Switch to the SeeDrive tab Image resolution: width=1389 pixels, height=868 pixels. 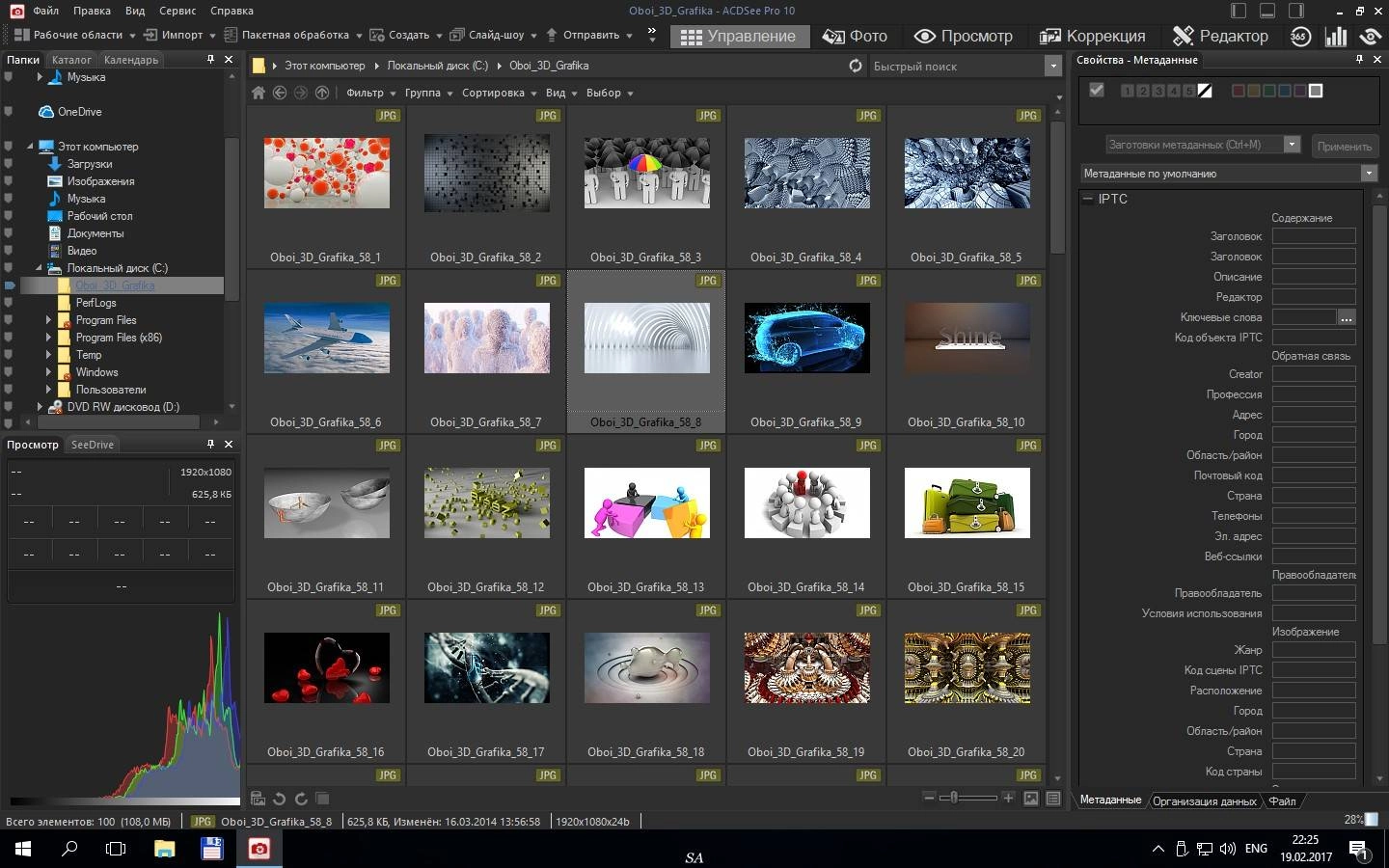93,445
